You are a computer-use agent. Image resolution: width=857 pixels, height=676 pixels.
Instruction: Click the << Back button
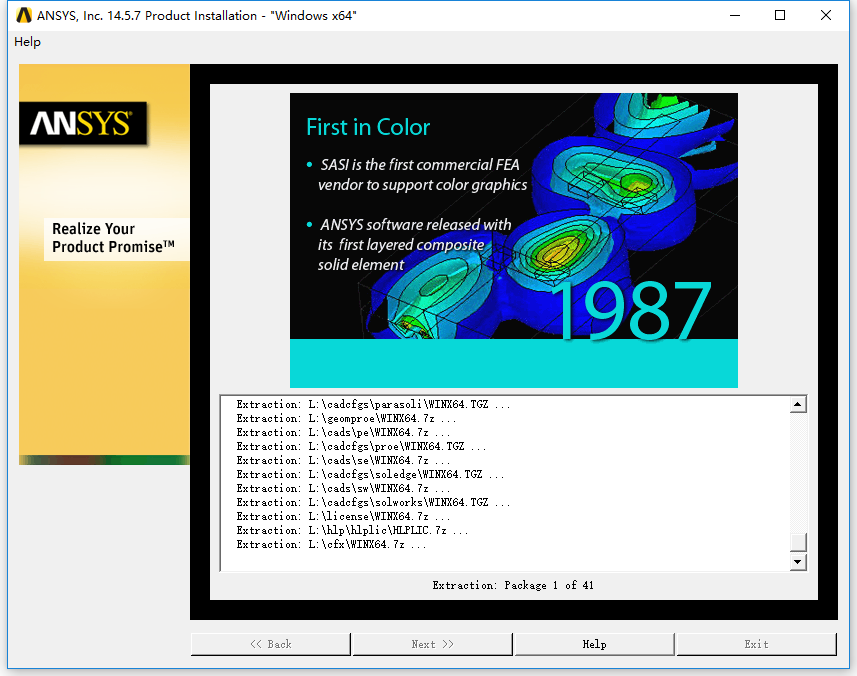pyautogui.click(x=271, y=644)
